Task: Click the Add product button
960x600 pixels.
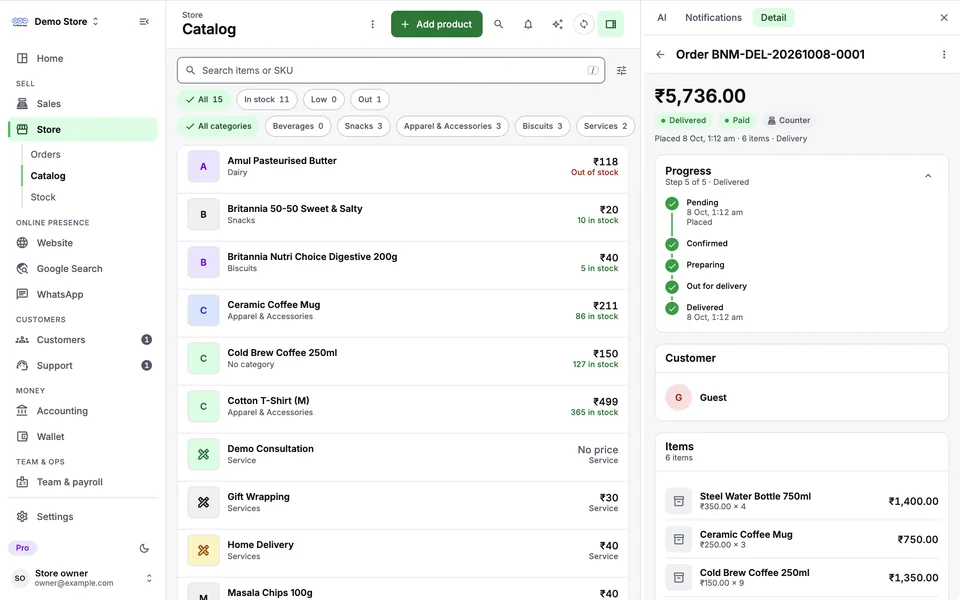Action: point(437,24)
